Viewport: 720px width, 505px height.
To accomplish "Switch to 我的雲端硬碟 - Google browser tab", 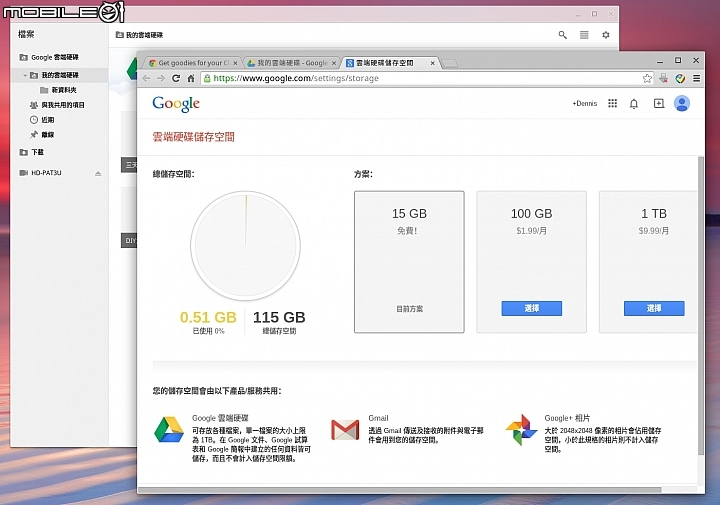I will 292,63.
